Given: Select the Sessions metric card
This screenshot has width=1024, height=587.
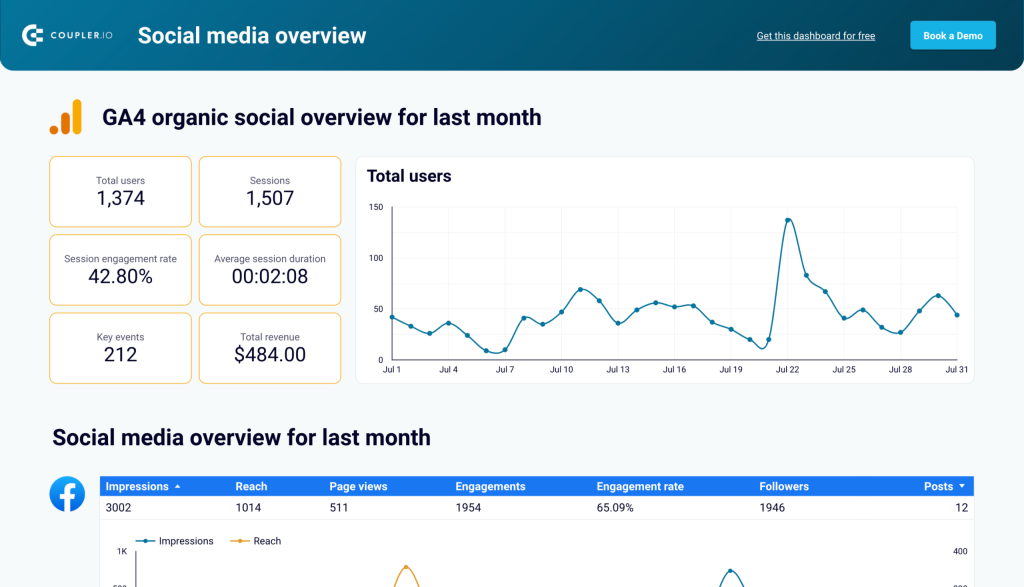Looking at the screenshot, I should [270, 191].
